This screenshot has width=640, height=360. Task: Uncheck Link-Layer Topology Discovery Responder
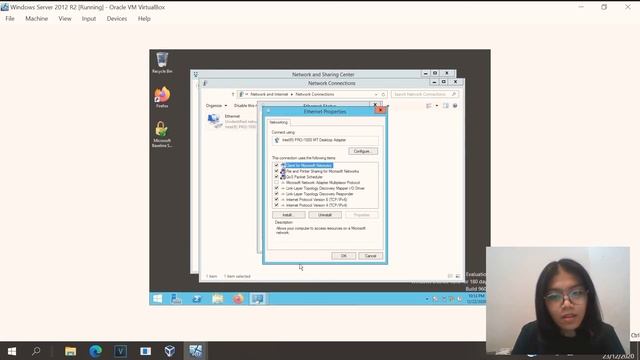(x=276, y=194)
